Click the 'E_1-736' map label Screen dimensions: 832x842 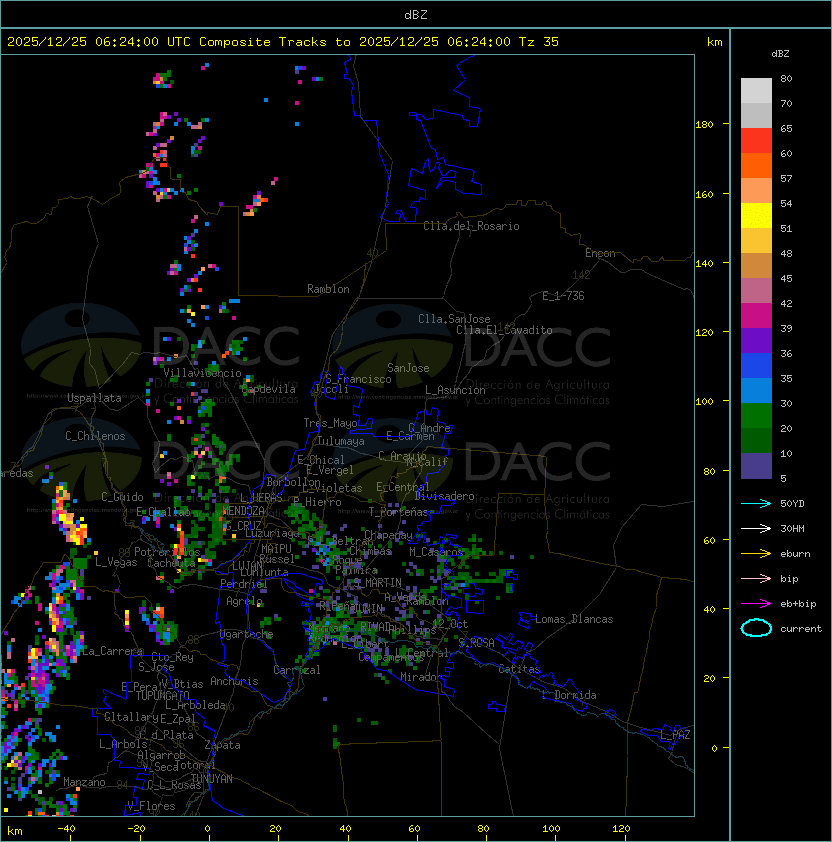coord(563,296)
